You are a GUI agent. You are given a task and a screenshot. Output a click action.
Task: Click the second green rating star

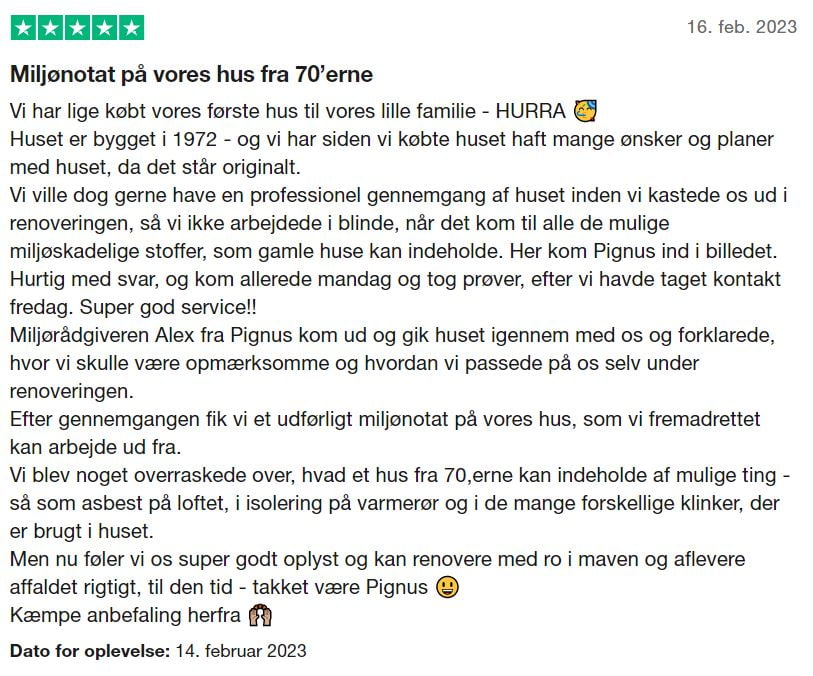[x=50, y=28]
